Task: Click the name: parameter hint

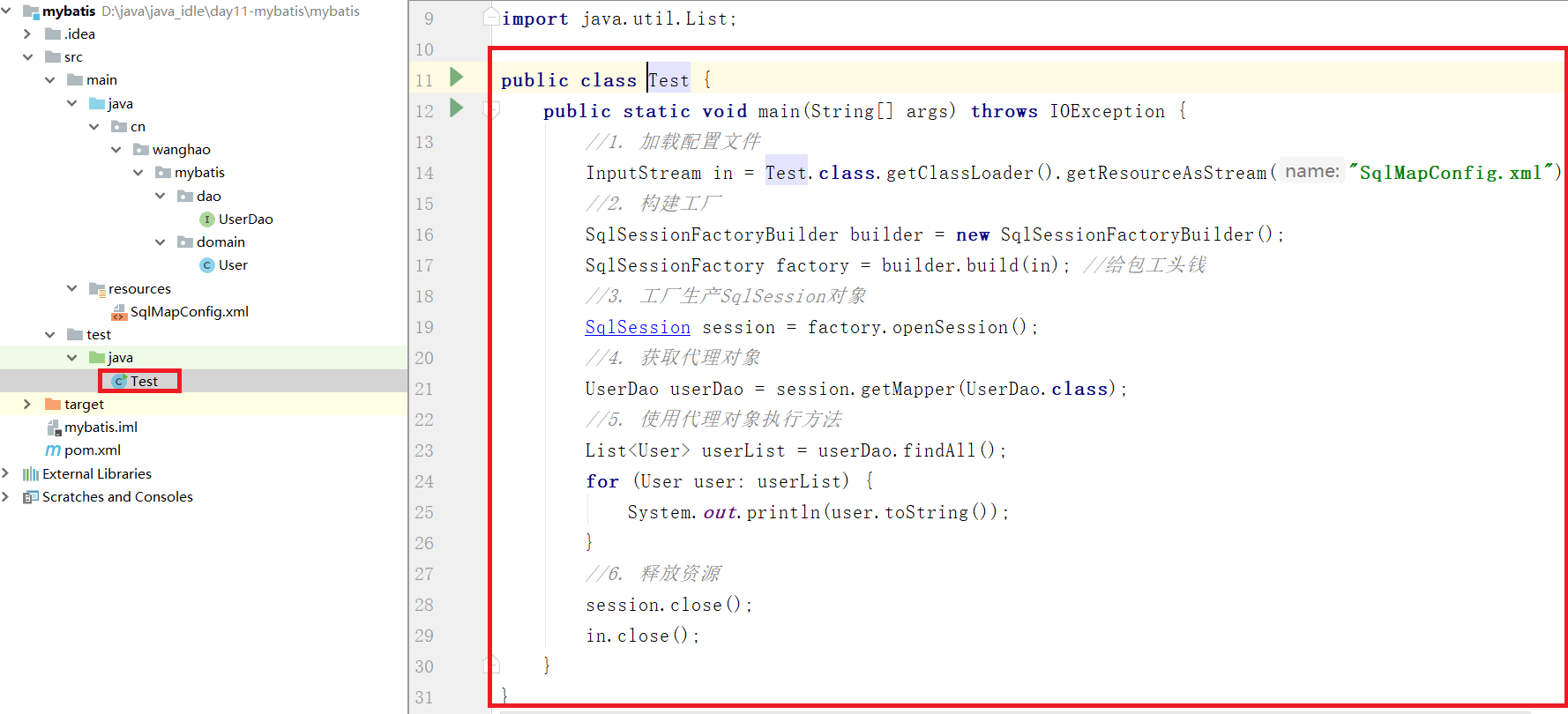Action: coord(1312,172)
